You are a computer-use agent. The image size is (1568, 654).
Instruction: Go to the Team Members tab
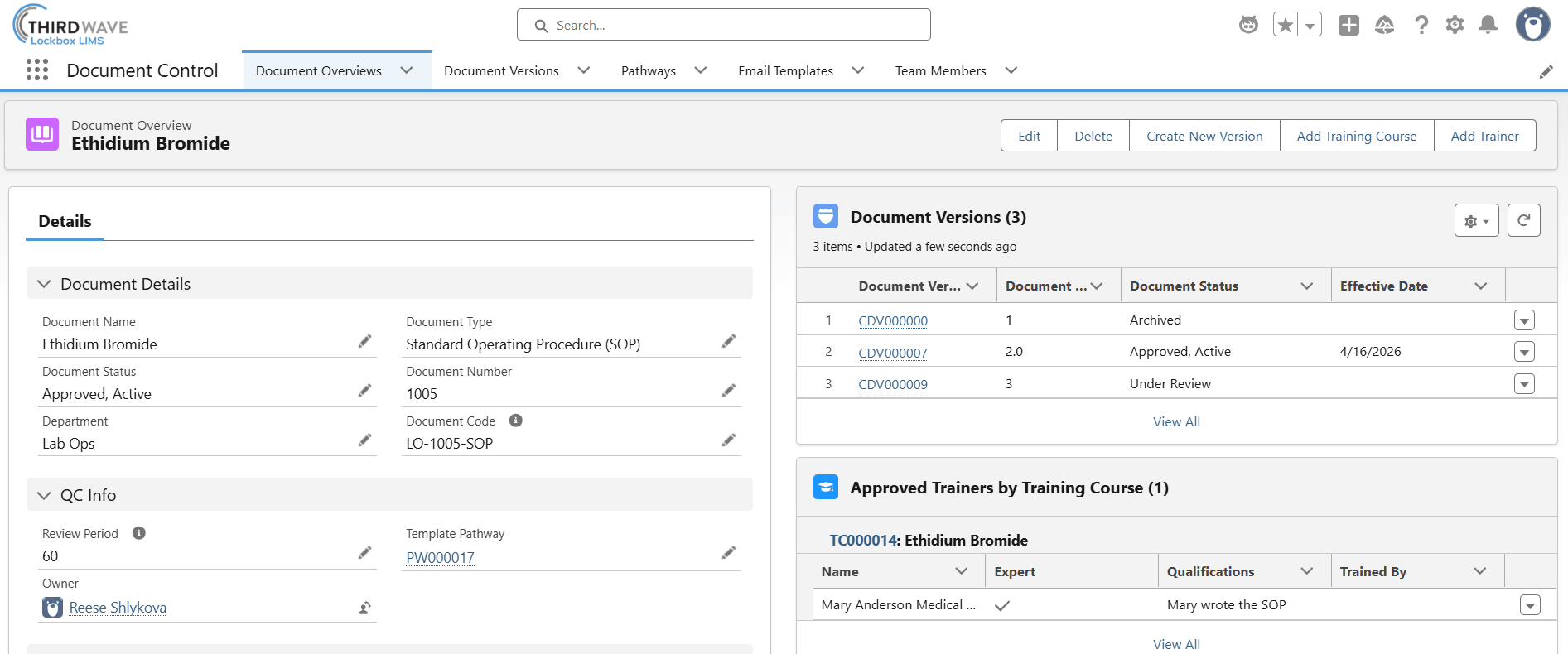coord(940,71)
